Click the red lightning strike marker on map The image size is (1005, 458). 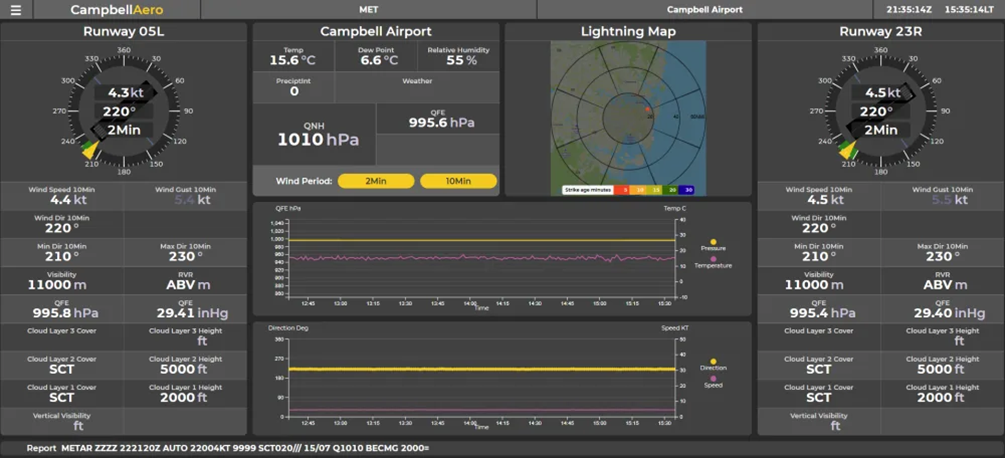point(648,109)
